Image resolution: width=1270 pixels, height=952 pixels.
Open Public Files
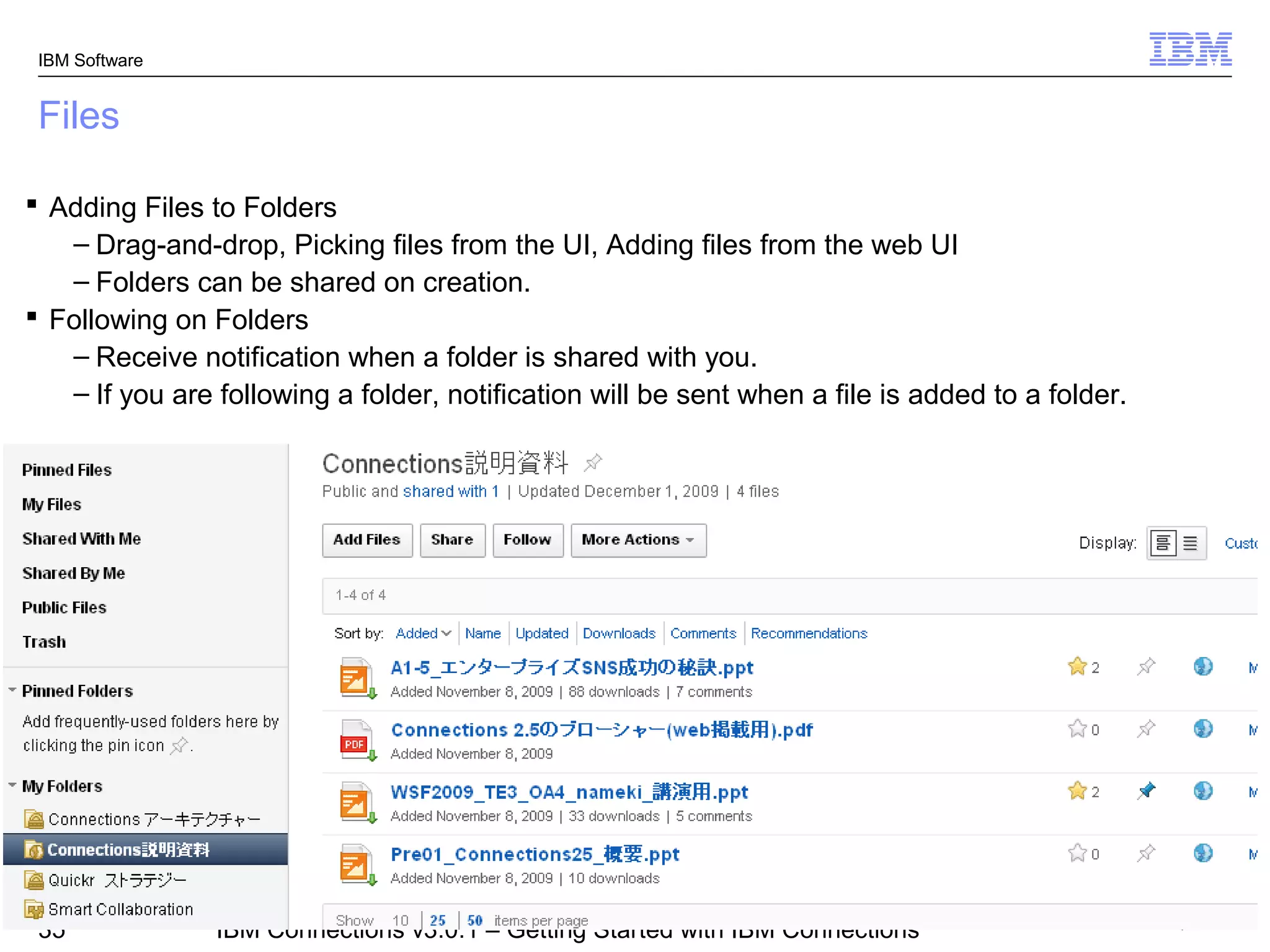[x=64, y=607]
